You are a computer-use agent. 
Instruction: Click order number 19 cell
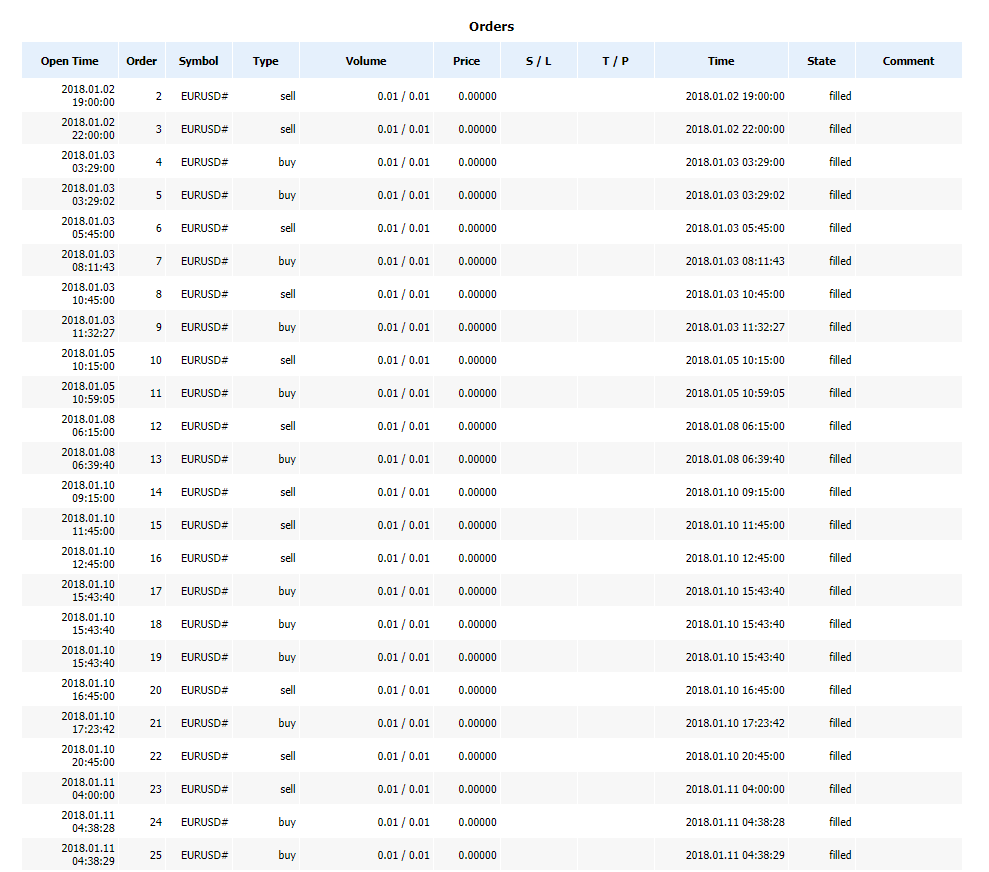[142, 657]
